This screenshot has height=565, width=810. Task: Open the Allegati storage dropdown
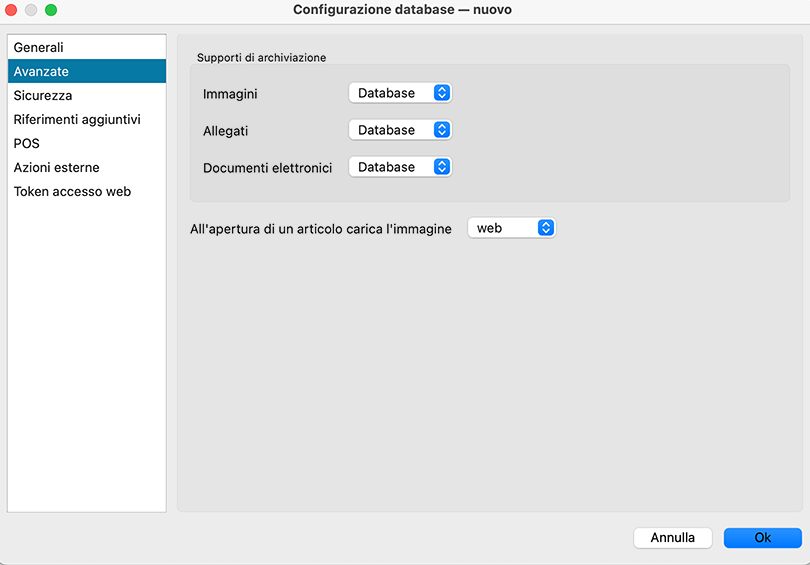(400, 130)
